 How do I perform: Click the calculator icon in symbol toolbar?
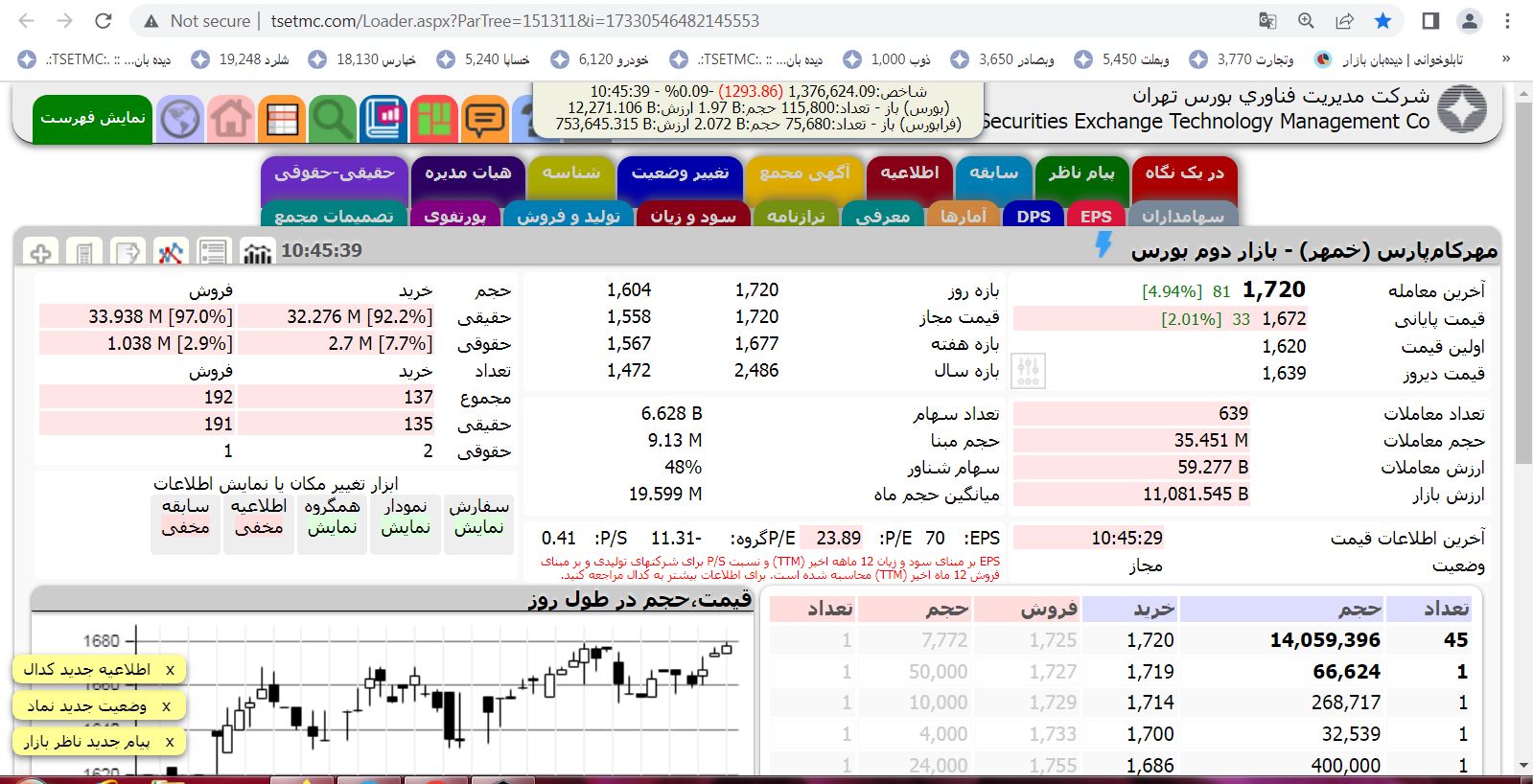[x=84, y=253]
